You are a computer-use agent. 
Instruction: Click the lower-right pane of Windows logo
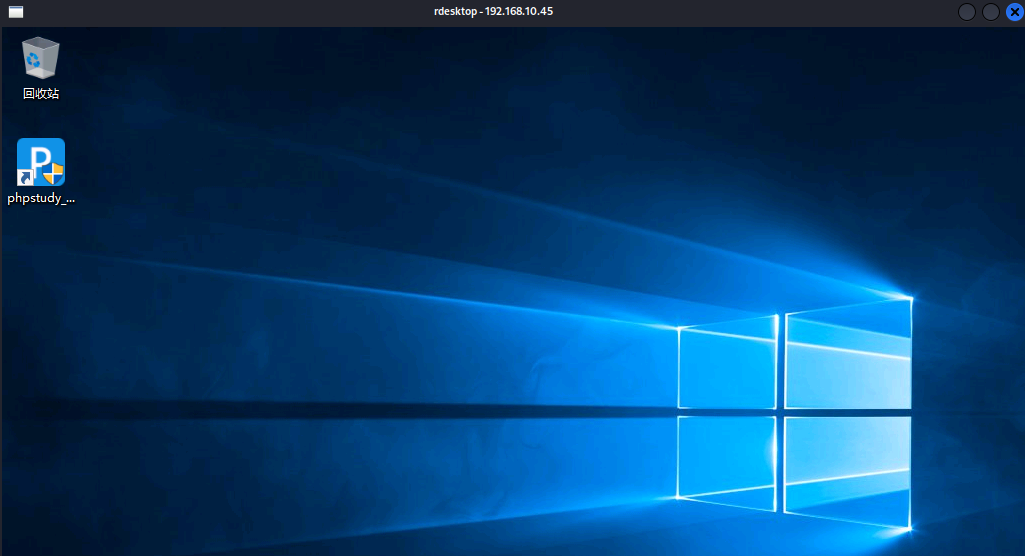(848, 470)
